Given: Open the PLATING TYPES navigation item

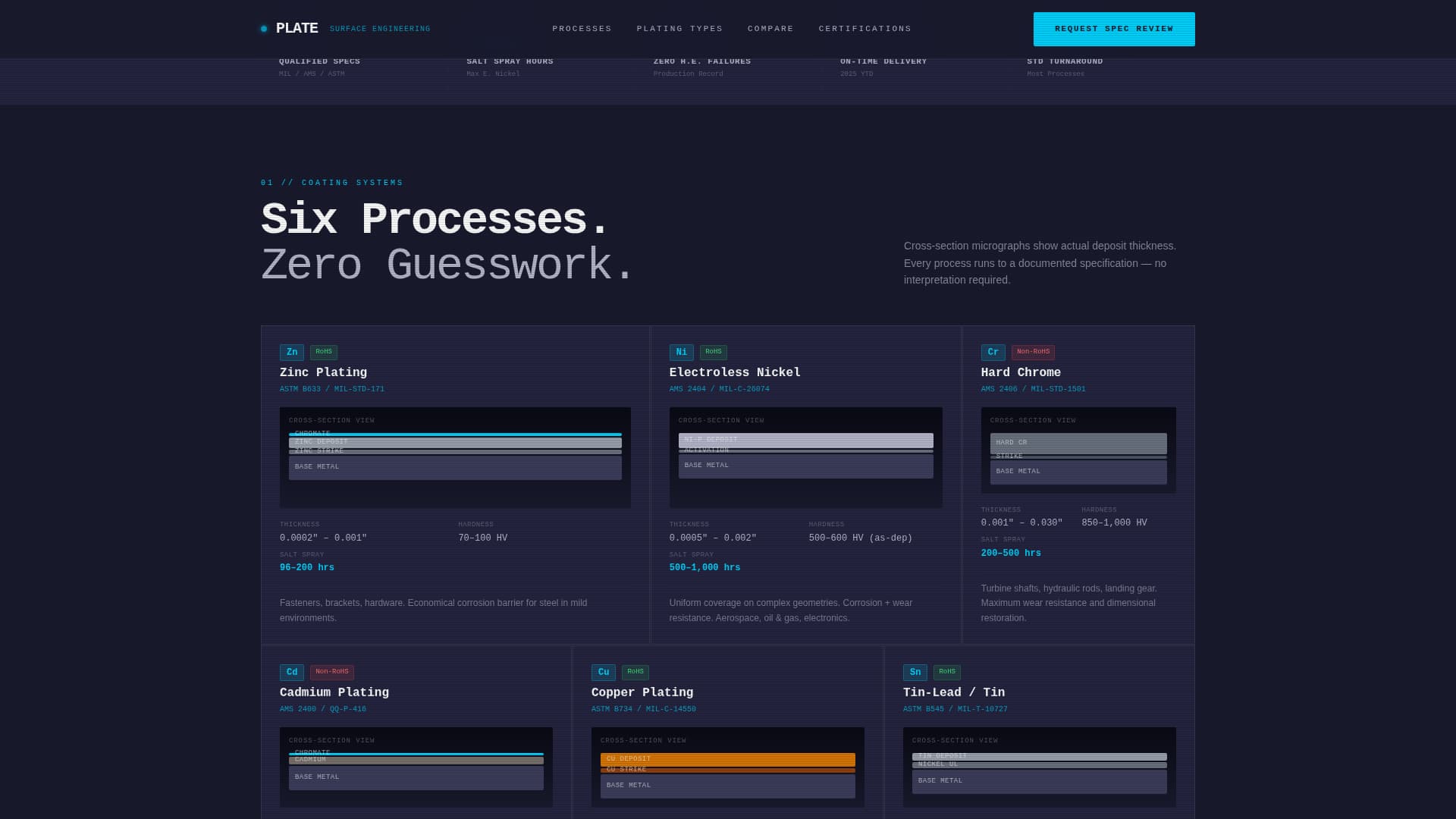Looking at the screenshot, I should [x=679, y=28].
